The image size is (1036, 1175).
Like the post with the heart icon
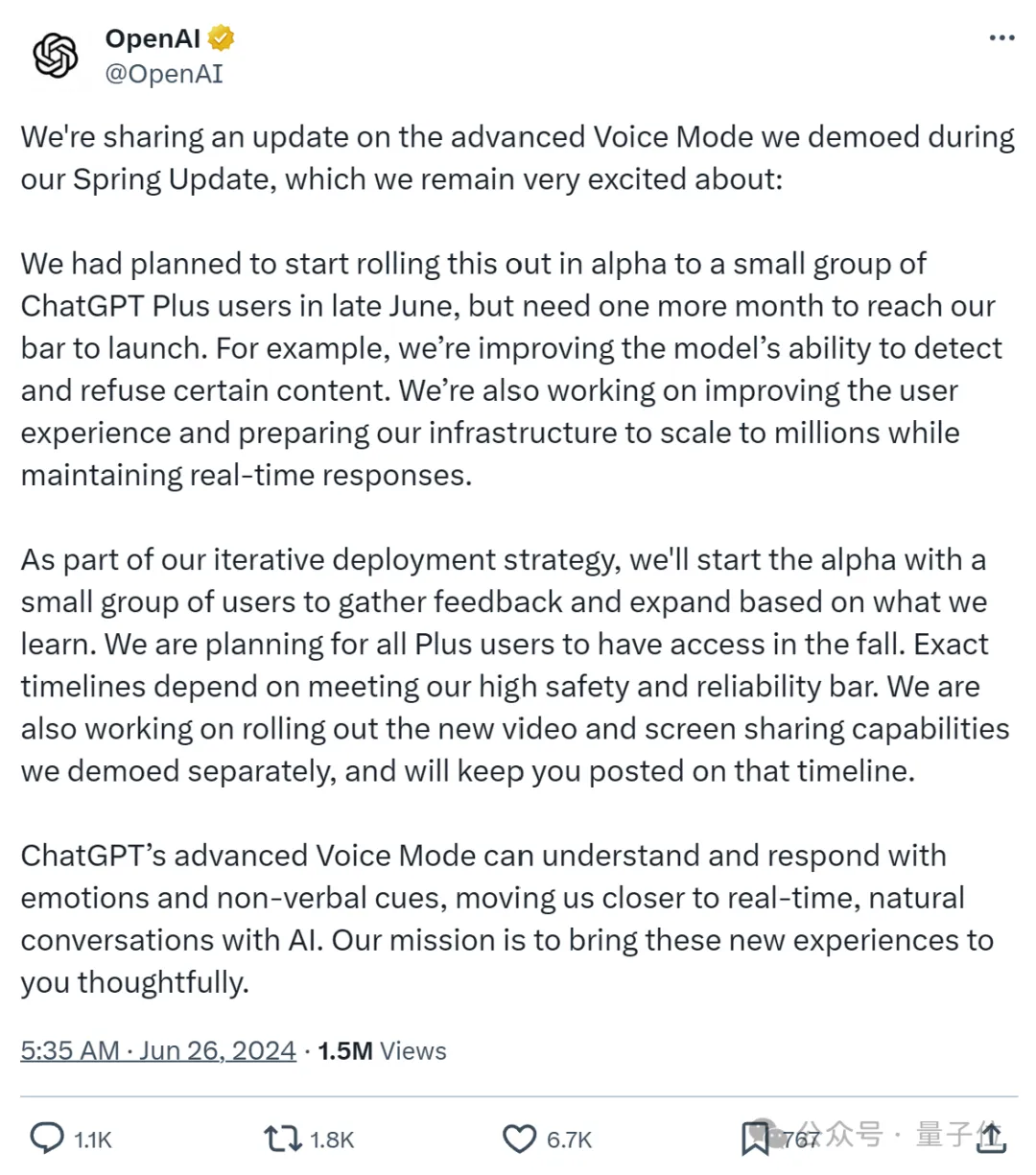[519, 1139]
